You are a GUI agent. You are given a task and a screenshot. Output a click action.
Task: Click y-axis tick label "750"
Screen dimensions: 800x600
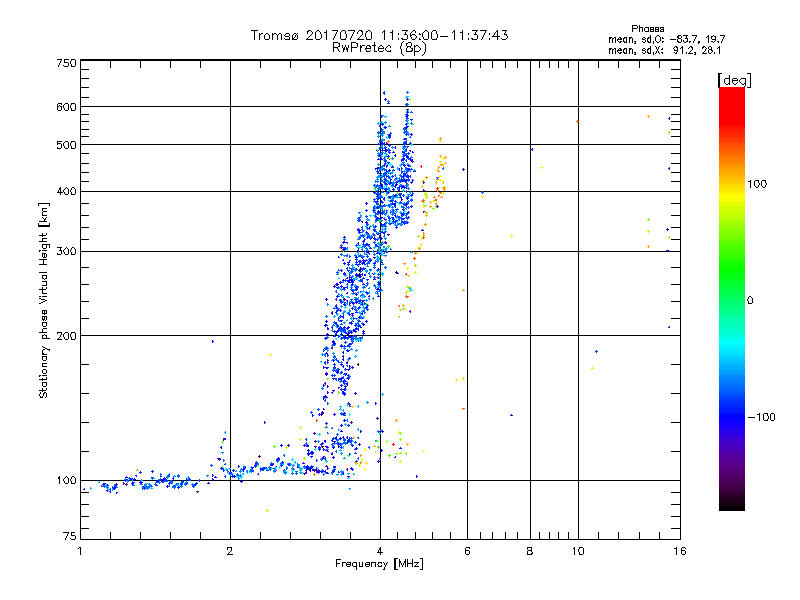[66, 63]
